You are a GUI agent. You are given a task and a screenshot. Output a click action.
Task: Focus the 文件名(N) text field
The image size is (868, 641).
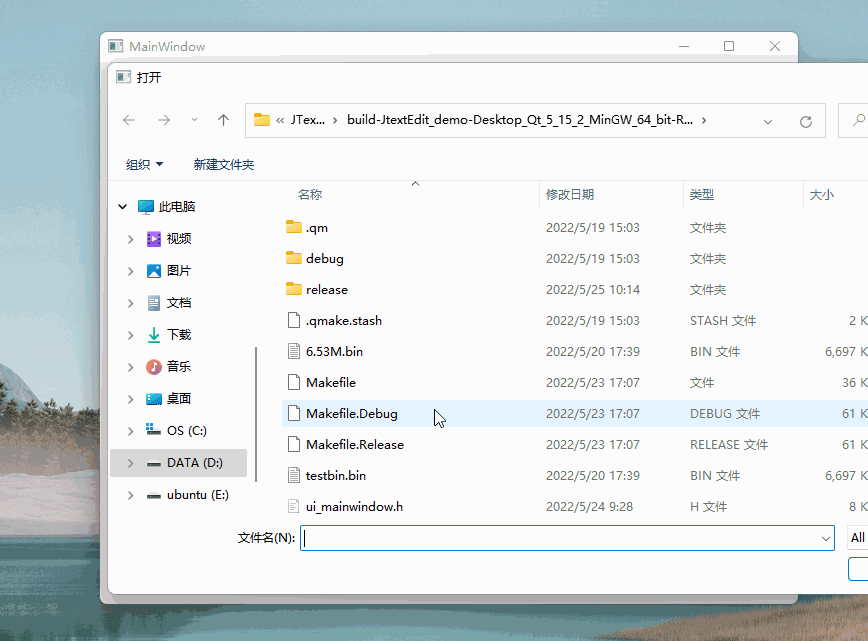pyautogui.click(x=559, y=538)
